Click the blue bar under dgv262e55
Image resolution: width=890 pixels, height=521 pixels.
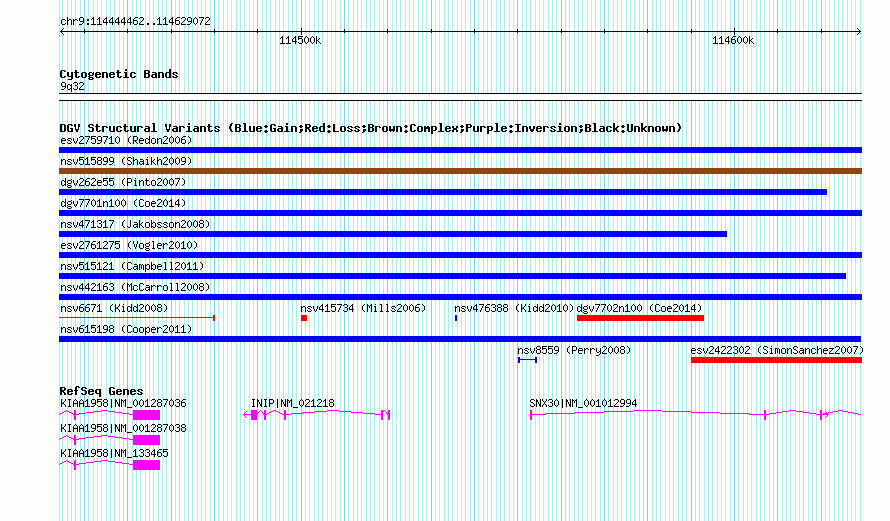coord(443,192)
